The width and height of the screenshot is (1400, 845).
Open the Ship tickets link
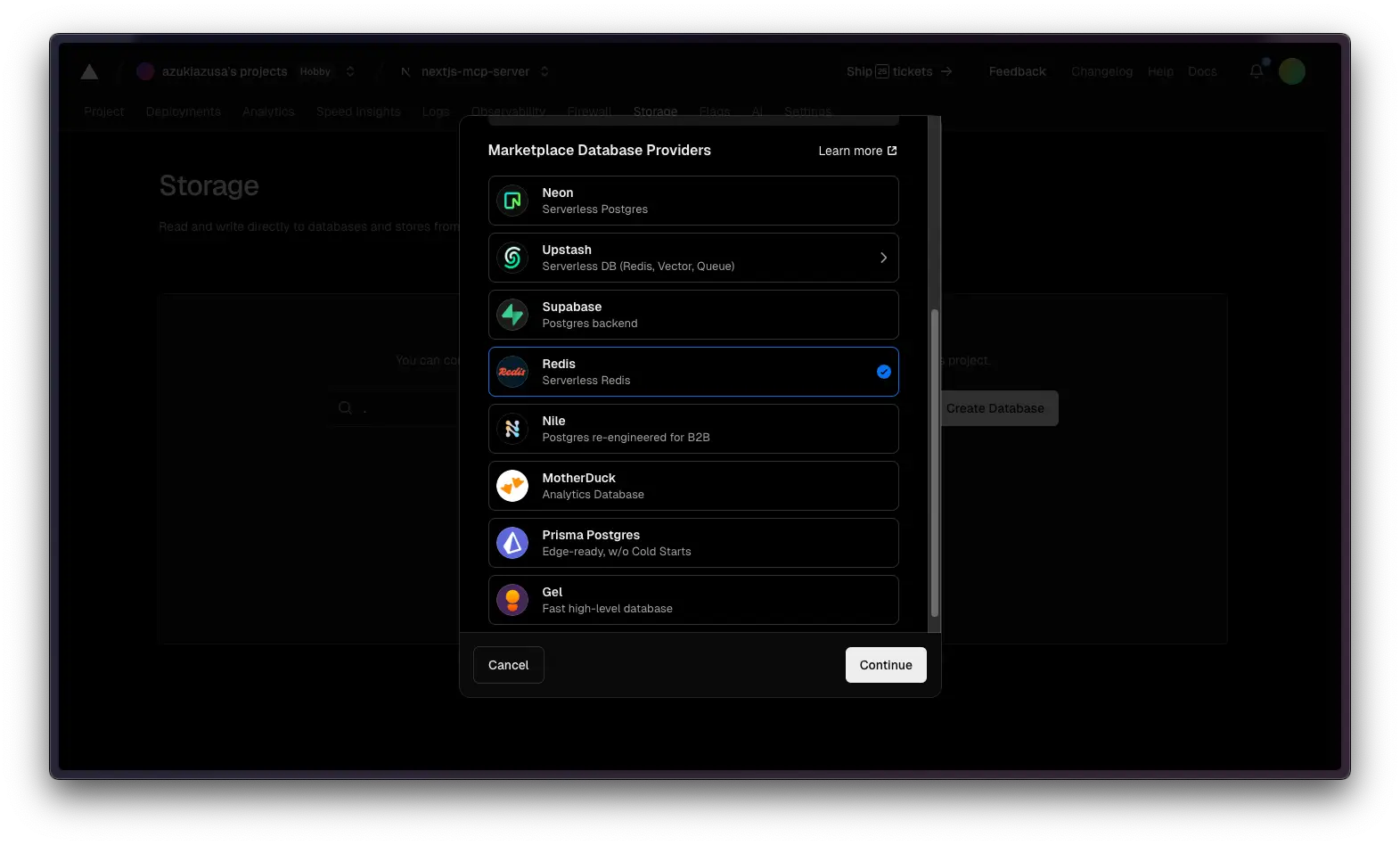(x=899, y=71)
